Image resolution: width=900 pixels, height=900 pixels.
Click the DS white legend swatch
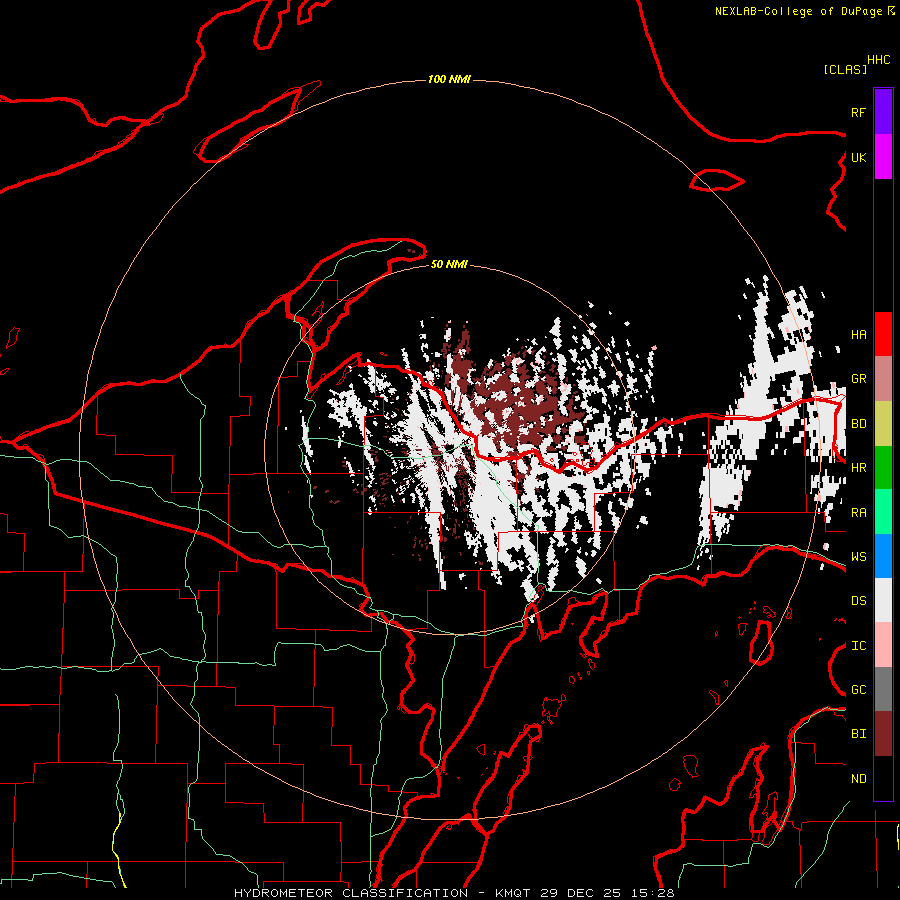[883, 600]
